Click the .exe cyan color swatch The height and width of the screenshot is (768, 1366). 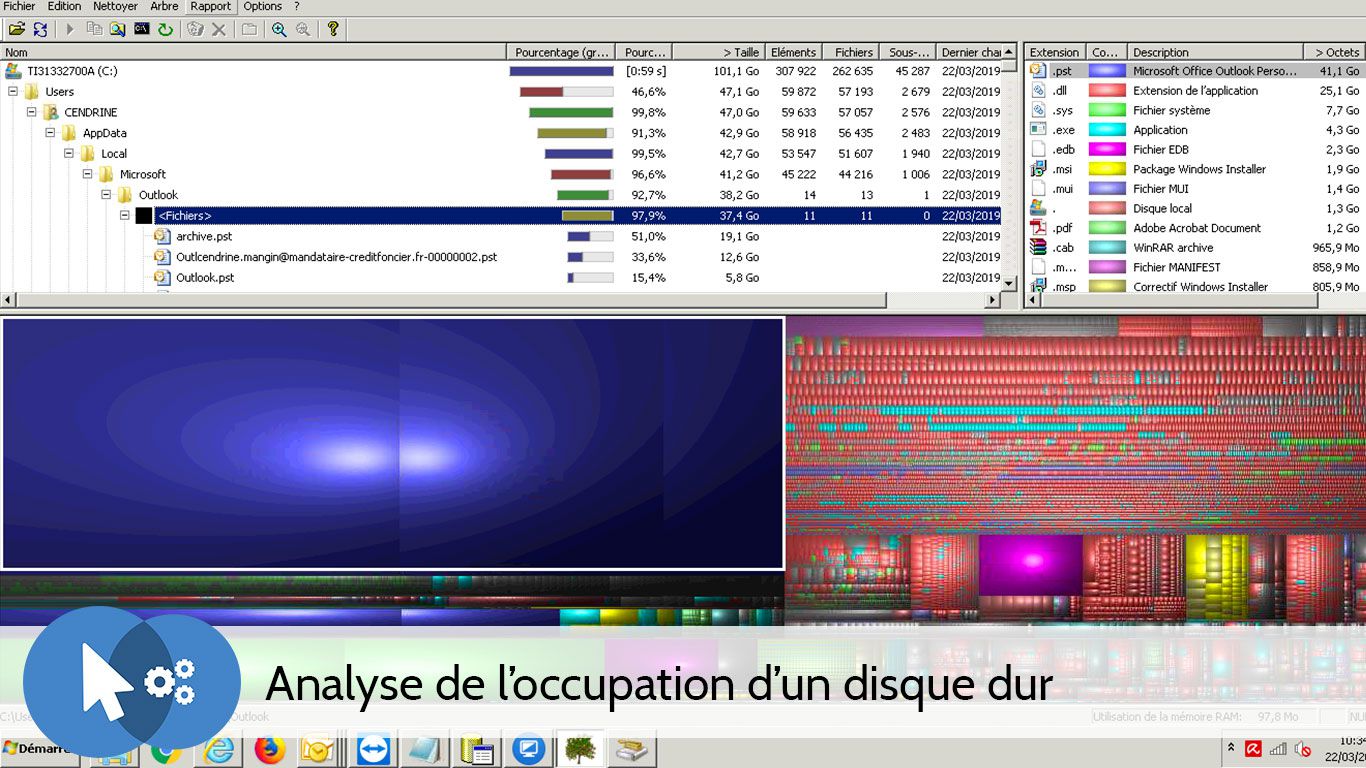[1106, 130]
